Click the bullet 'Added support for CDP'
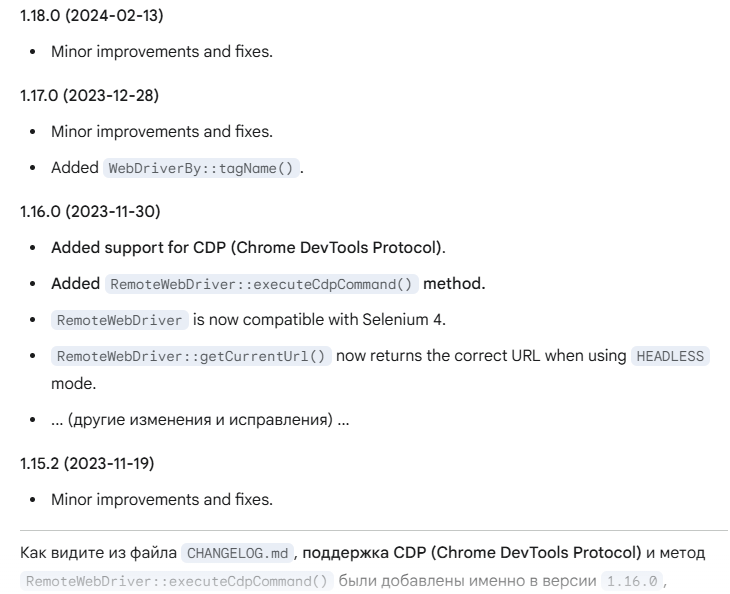 pos(249,248)
